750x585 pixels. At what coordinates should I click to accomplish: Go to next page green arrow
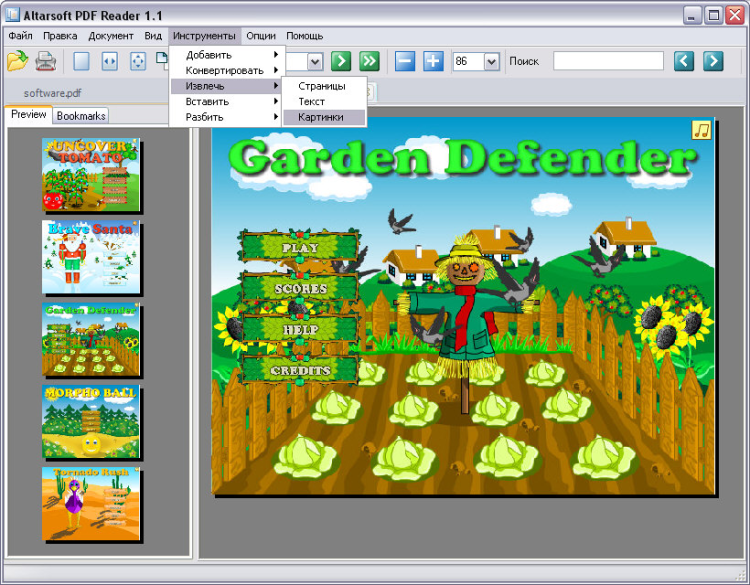point(341,61)
